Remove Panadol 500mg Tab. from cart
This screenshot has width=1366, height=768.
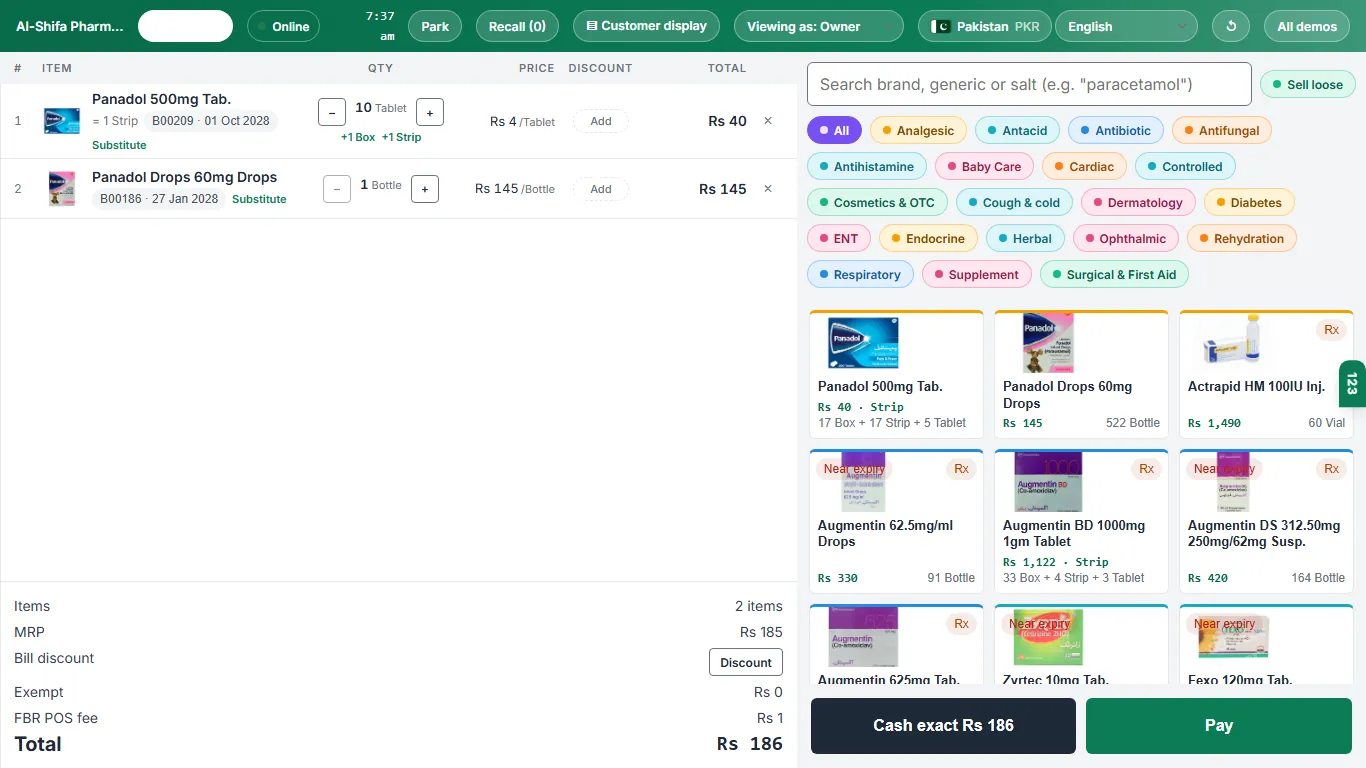[x=768, y=121]
